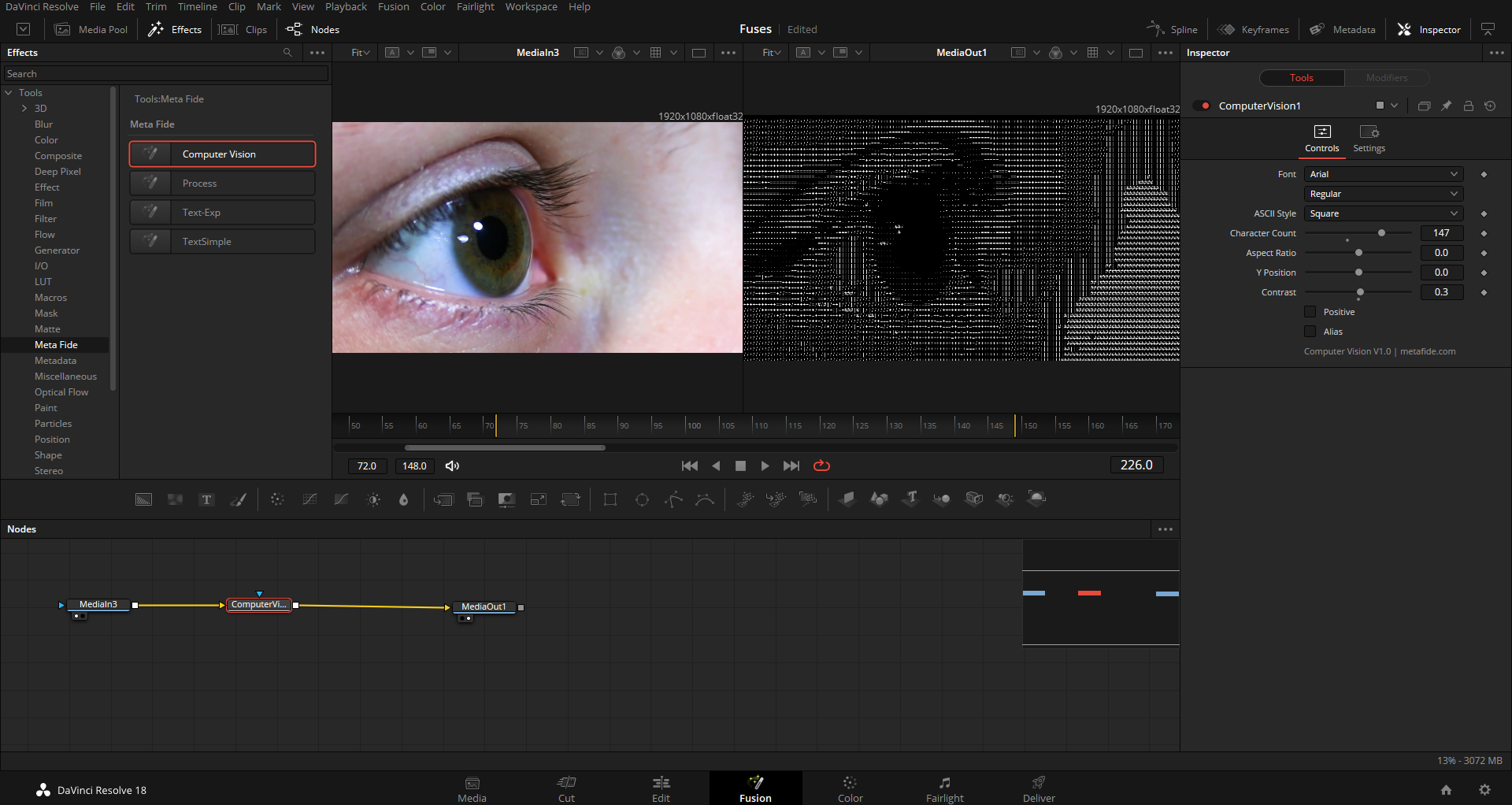The width and height of the screenshot is (1512, 805).
Task: Open the font style dropdown showing Regular
Action: click(1384, 194)
